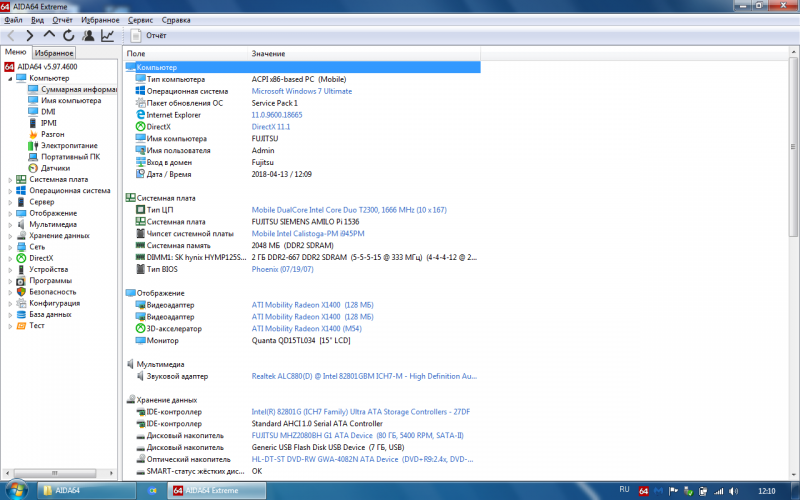Select the Системная память row
The image size is (800, 500).
302,245
